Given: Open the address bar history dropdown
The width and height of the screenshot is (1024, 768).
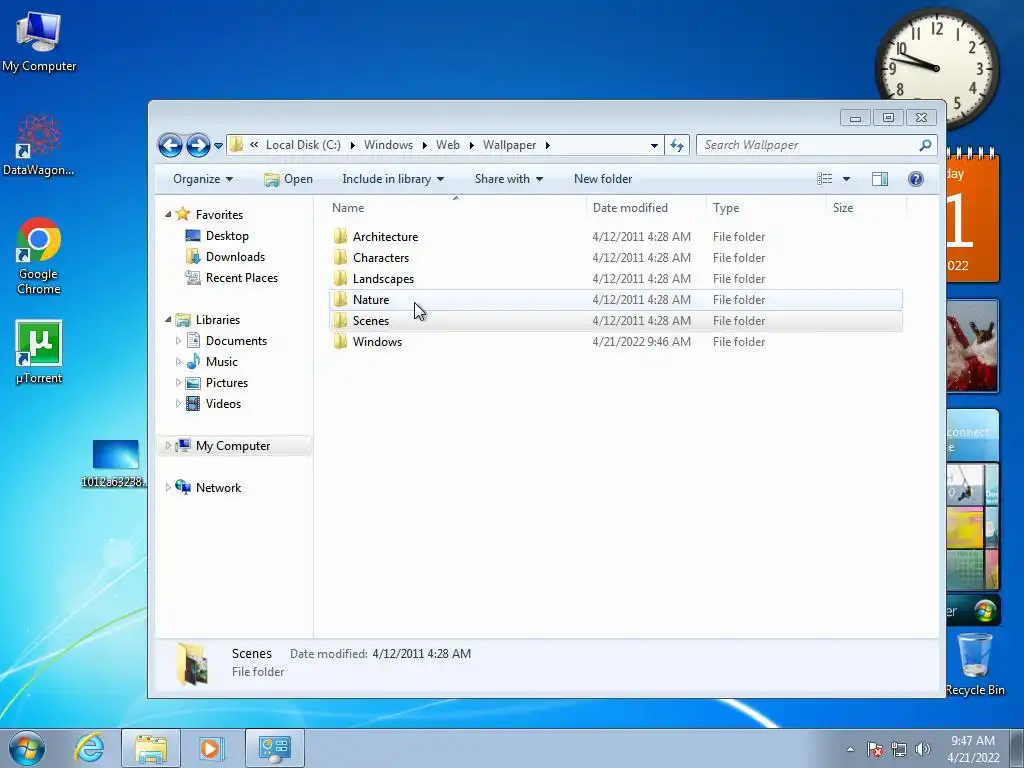Looking at the screenshot, I should coord(654,146).
